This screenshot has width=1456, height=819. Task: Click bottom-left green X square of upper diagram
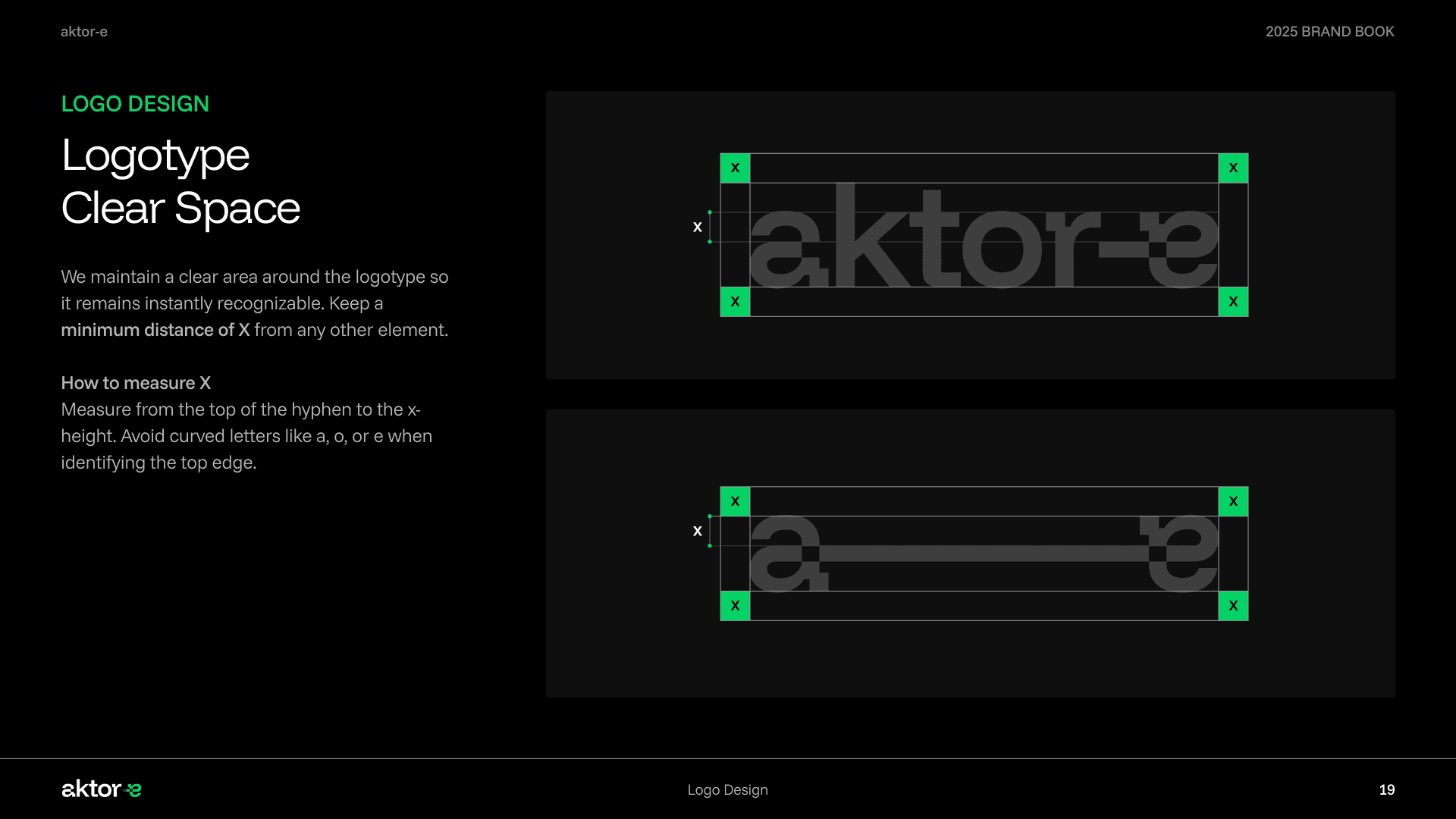point(735,302)
